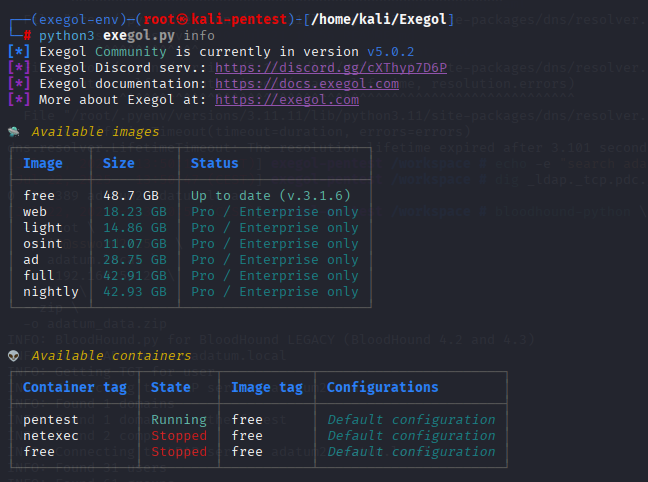Click the exegol-env environment name in prompt
This screenshot has width=648, height=482.
coord(79,20)
